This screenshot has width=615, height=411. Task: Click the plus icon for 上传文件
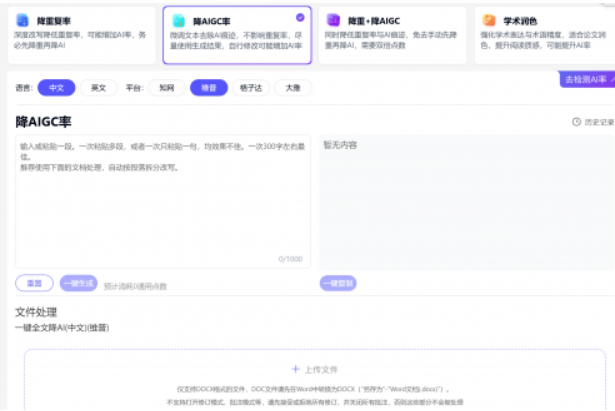(295, 369)
